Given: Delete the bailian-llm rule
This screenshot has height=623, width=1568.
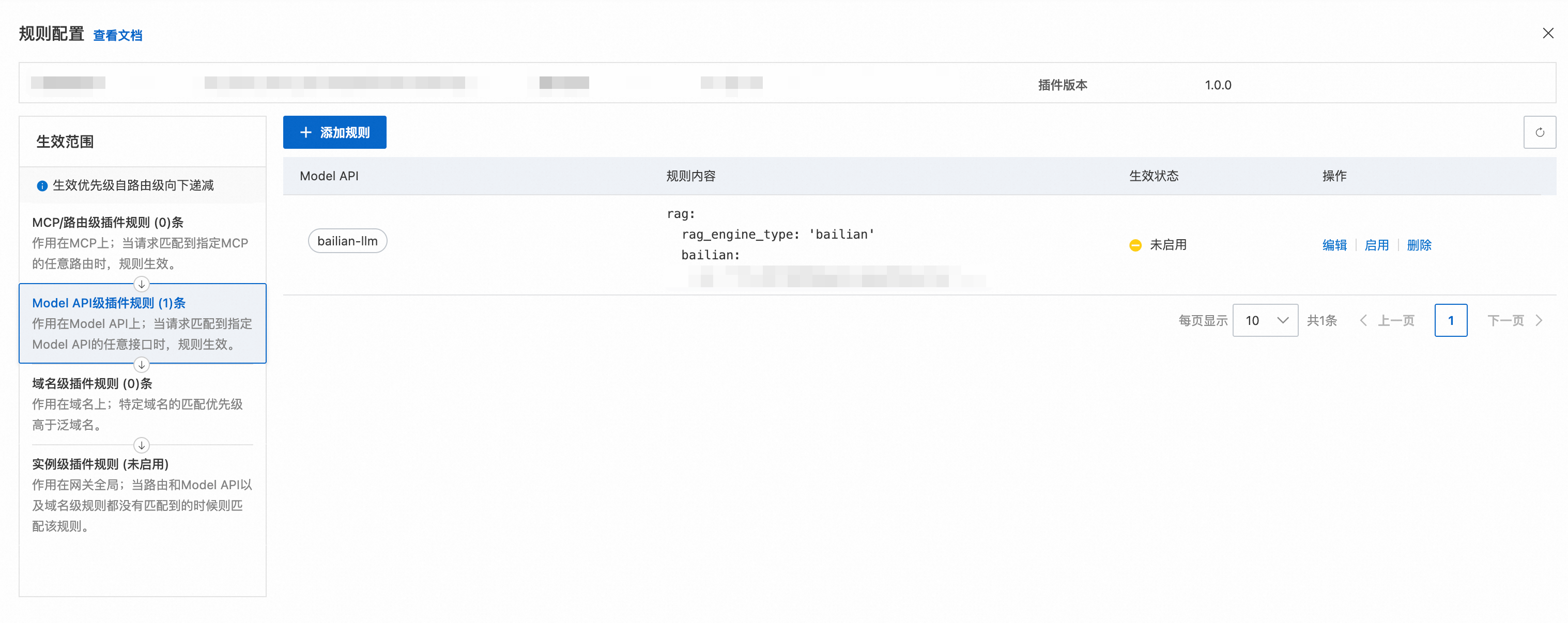Looking at the screenshot, I should pos(1418,245).
